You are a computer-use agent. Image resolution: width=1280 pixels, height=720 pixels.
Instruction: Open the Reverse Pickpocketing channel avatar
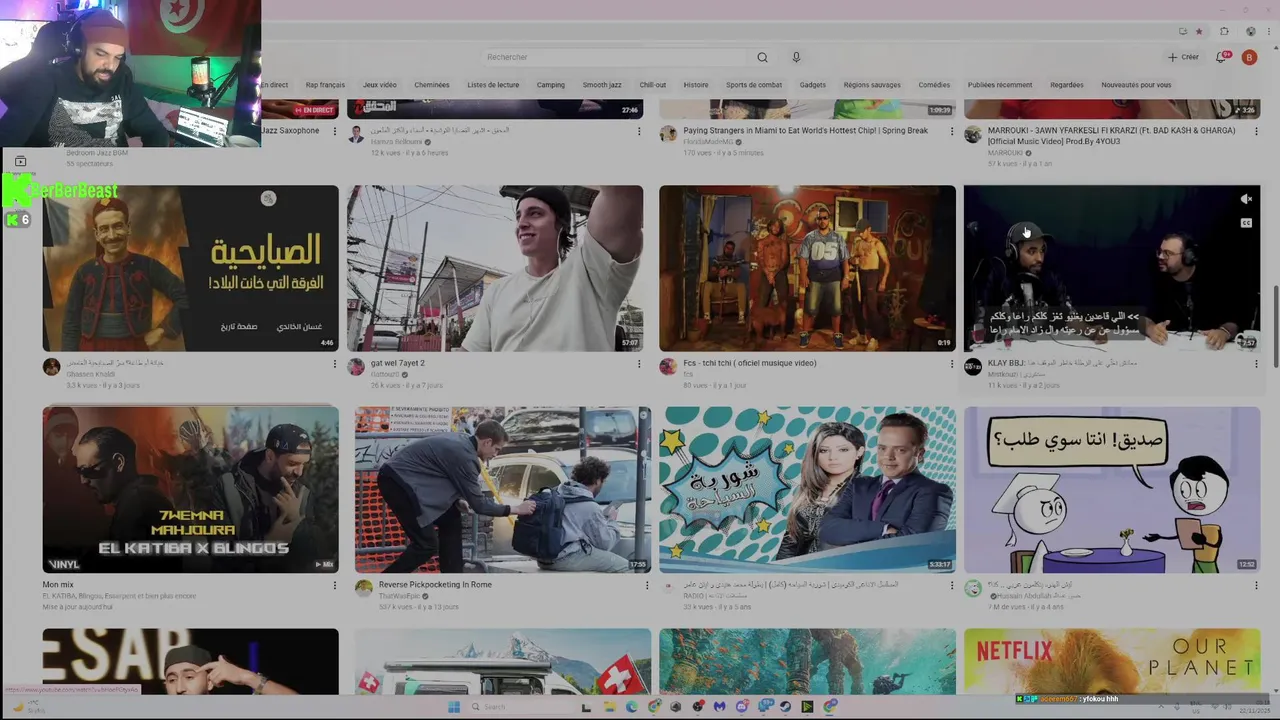coord(364,588)
